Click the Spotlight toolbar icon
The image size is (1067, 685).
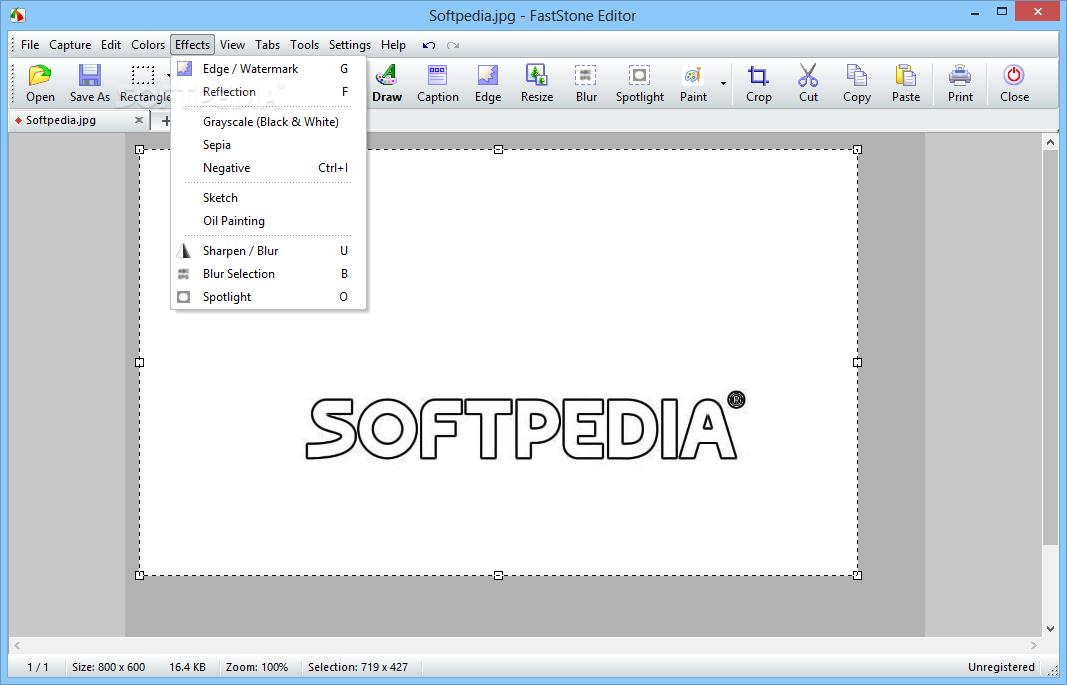pos(640,83)
